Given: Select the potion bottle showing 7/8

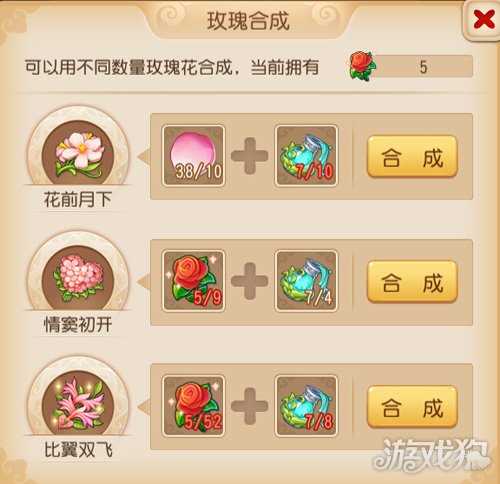Looking at the screenshot, I should tap(306, 406).
